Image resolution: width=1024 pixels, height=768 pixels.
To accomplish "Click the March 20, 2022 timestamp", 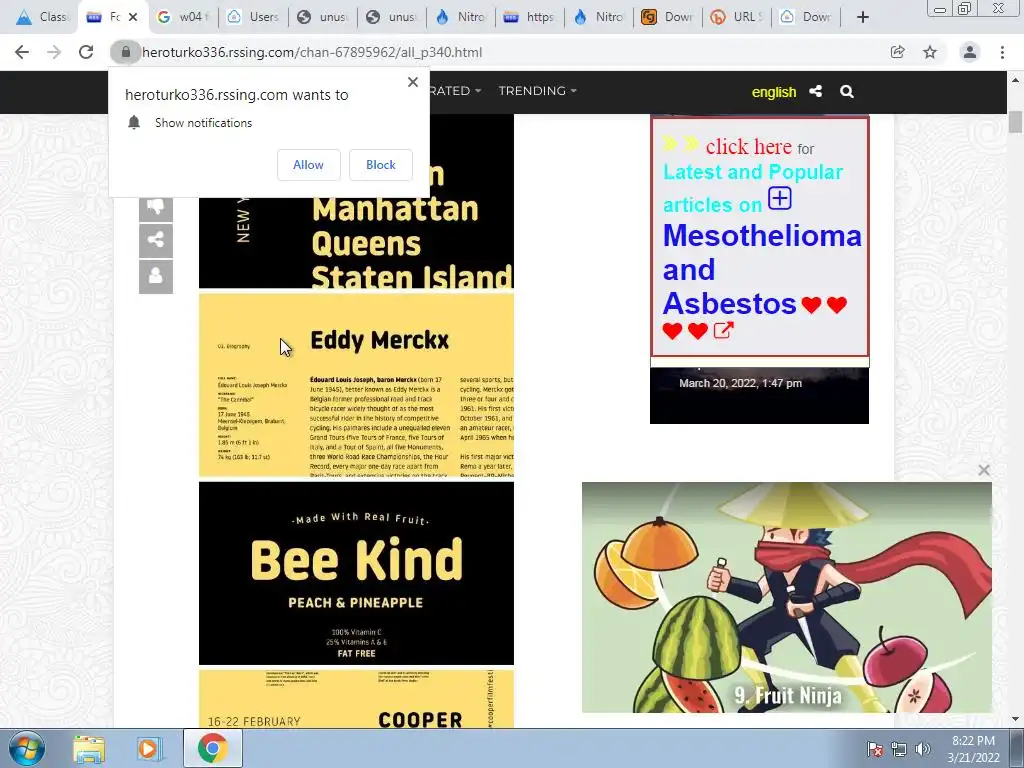I will pyautogui.click(x=740, y=383).
